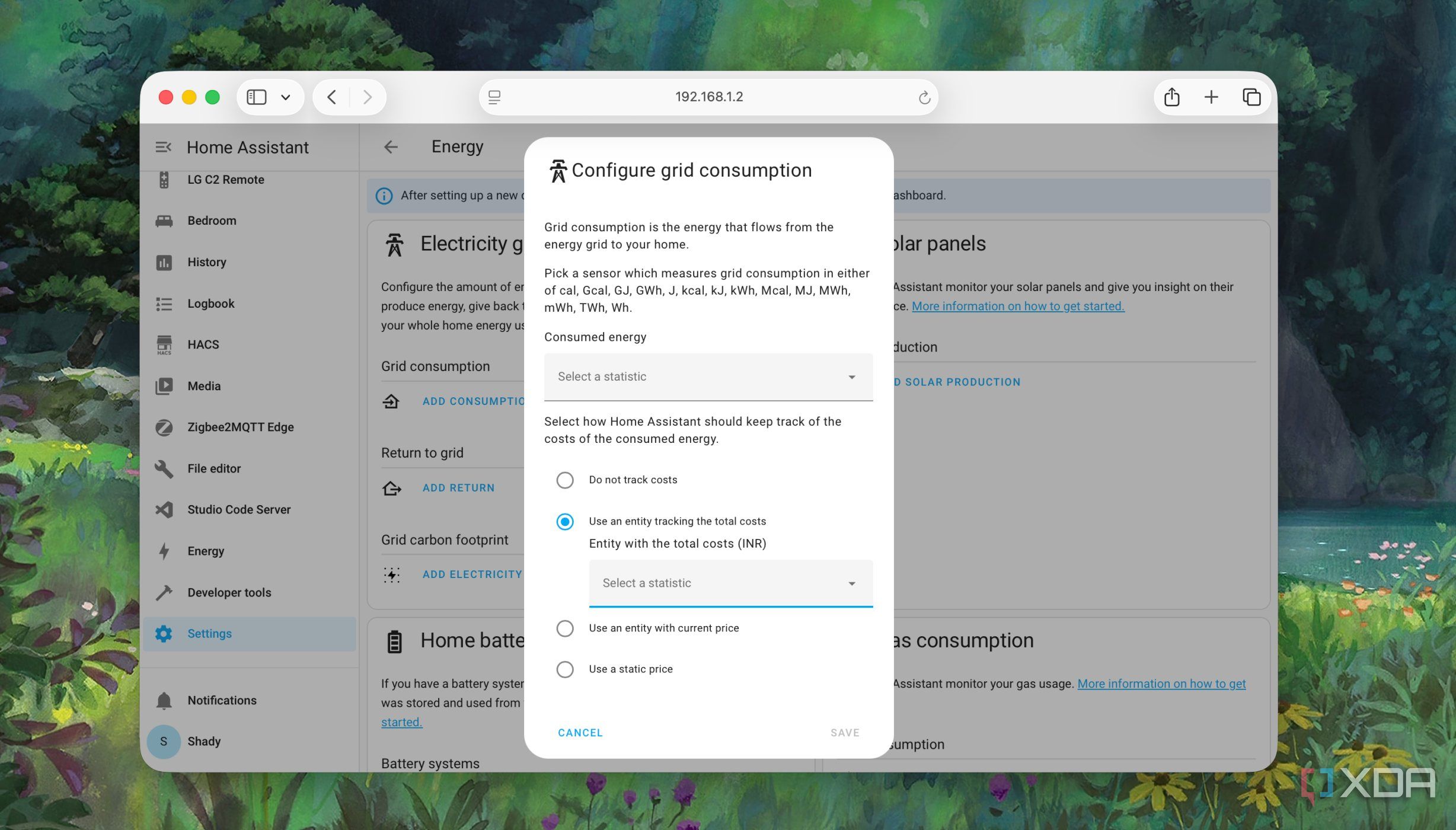The width and height of the screenshot is (1456, 830).
Task: Collapse the Home Assistant sidebar menu icon
Action: pyautogui.click(x=163, y=147)
